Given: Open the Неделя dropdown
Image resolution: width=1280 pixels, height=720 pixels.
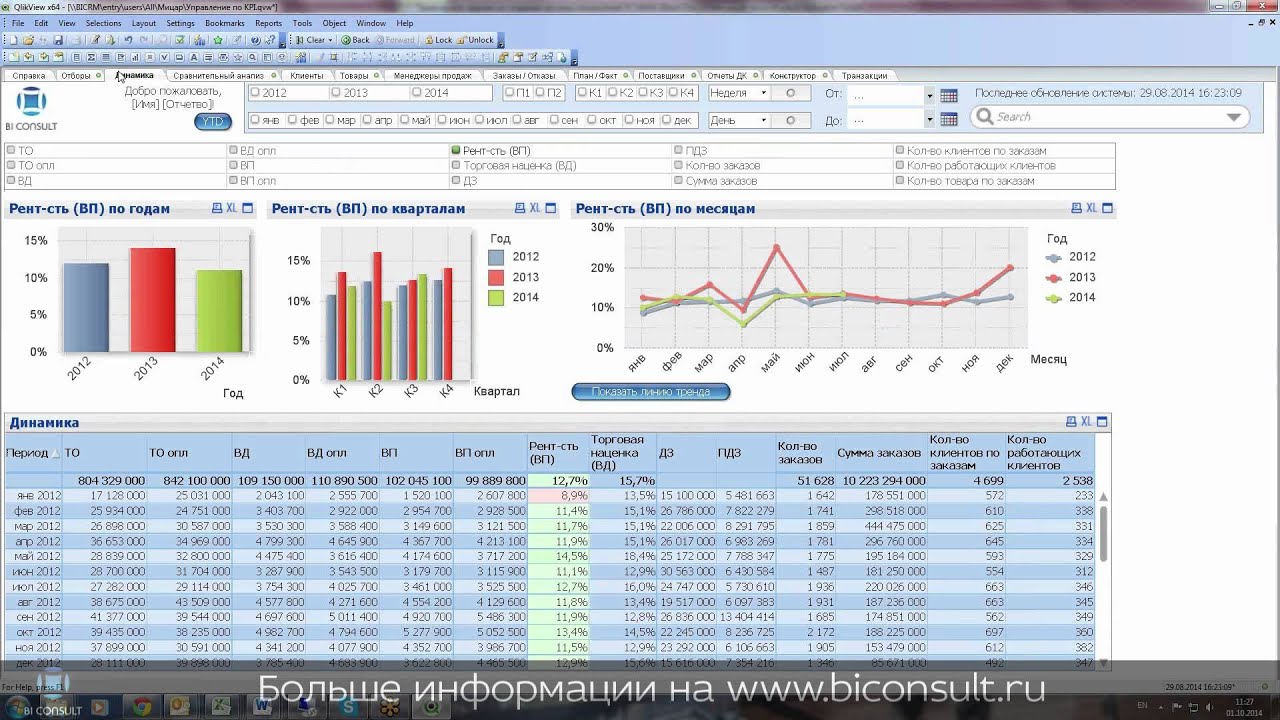Looking at the screenshot, I should pos(763,93).
